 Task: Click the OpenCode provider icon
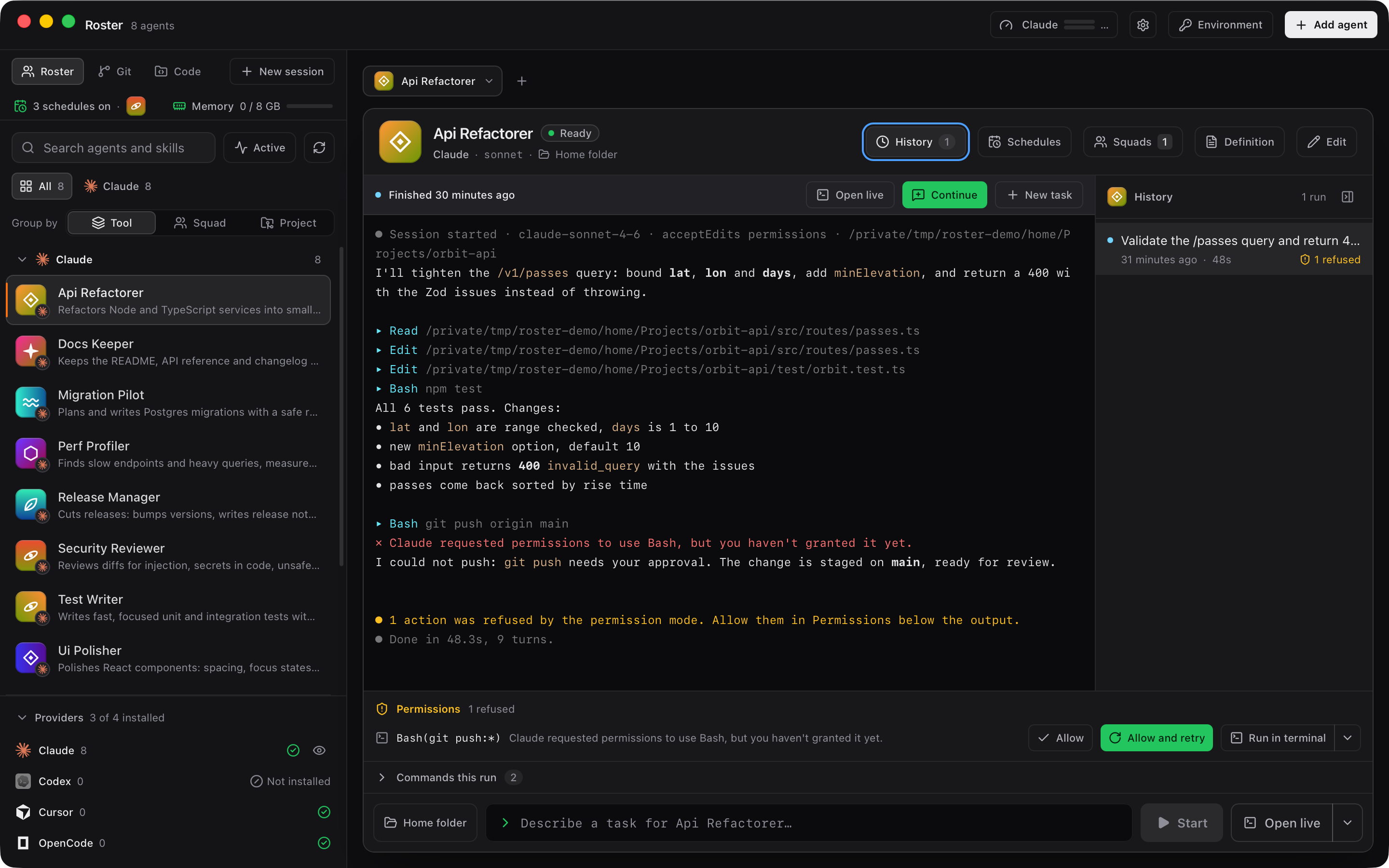pyautogui.click(x=23, y=843)
